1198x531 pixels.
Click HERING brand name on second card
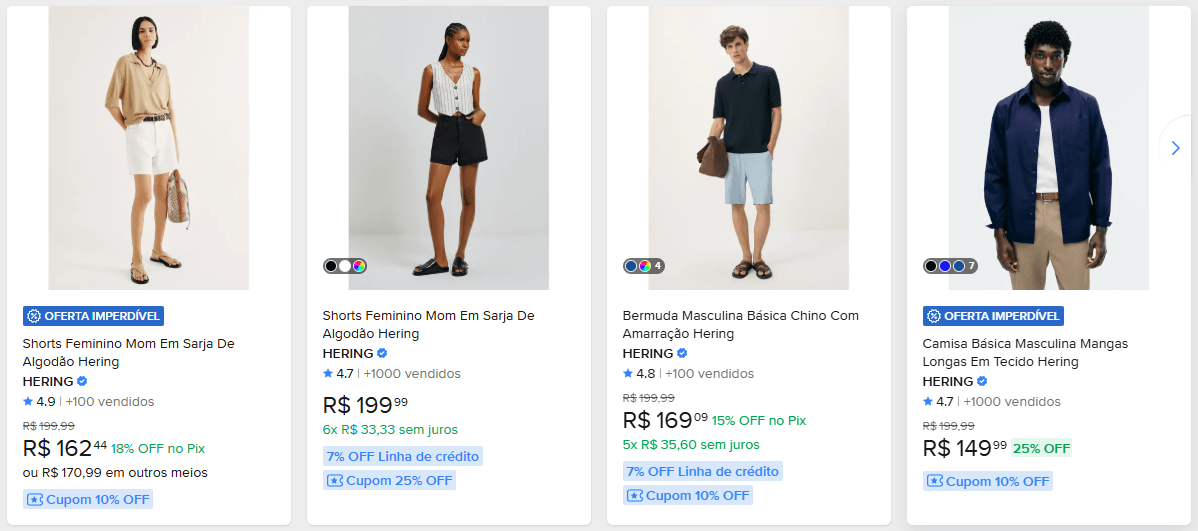[x=347, y=354]
